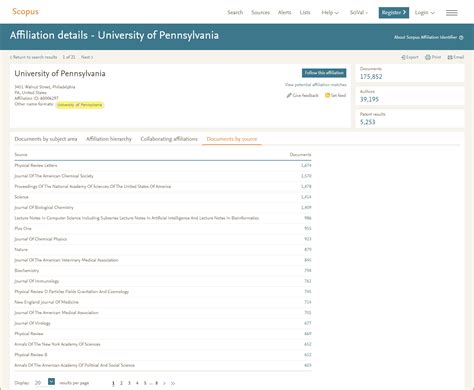
Task: Switch to Collaborating affiliations tab
Action: 169,139
